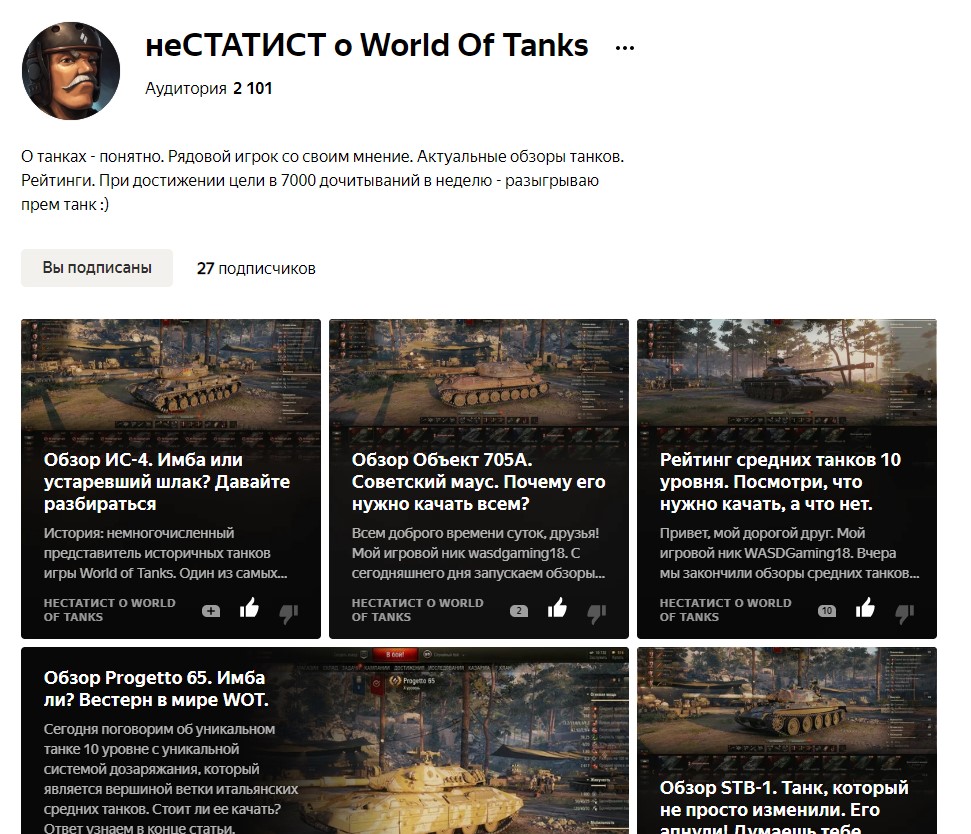The width and height of the screenshot is (971, 834).
Task: Like the ИС-4 review card
Action: coord(249,608)
